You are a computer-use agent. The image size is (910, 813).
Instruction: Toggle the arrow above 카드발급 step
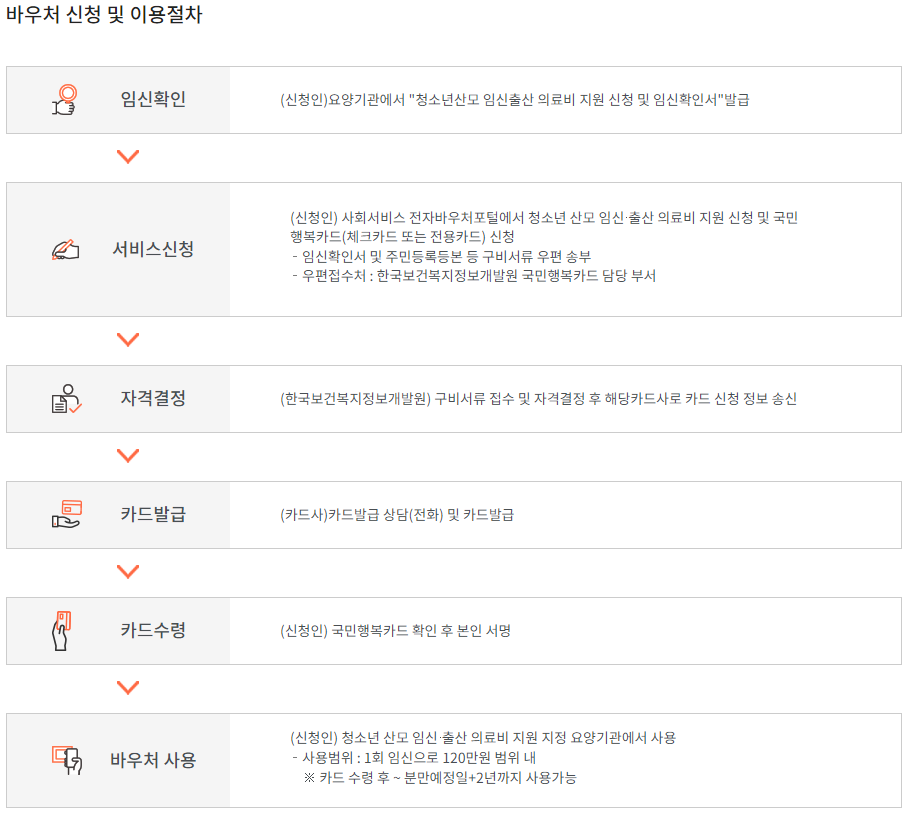click(128, 455)
